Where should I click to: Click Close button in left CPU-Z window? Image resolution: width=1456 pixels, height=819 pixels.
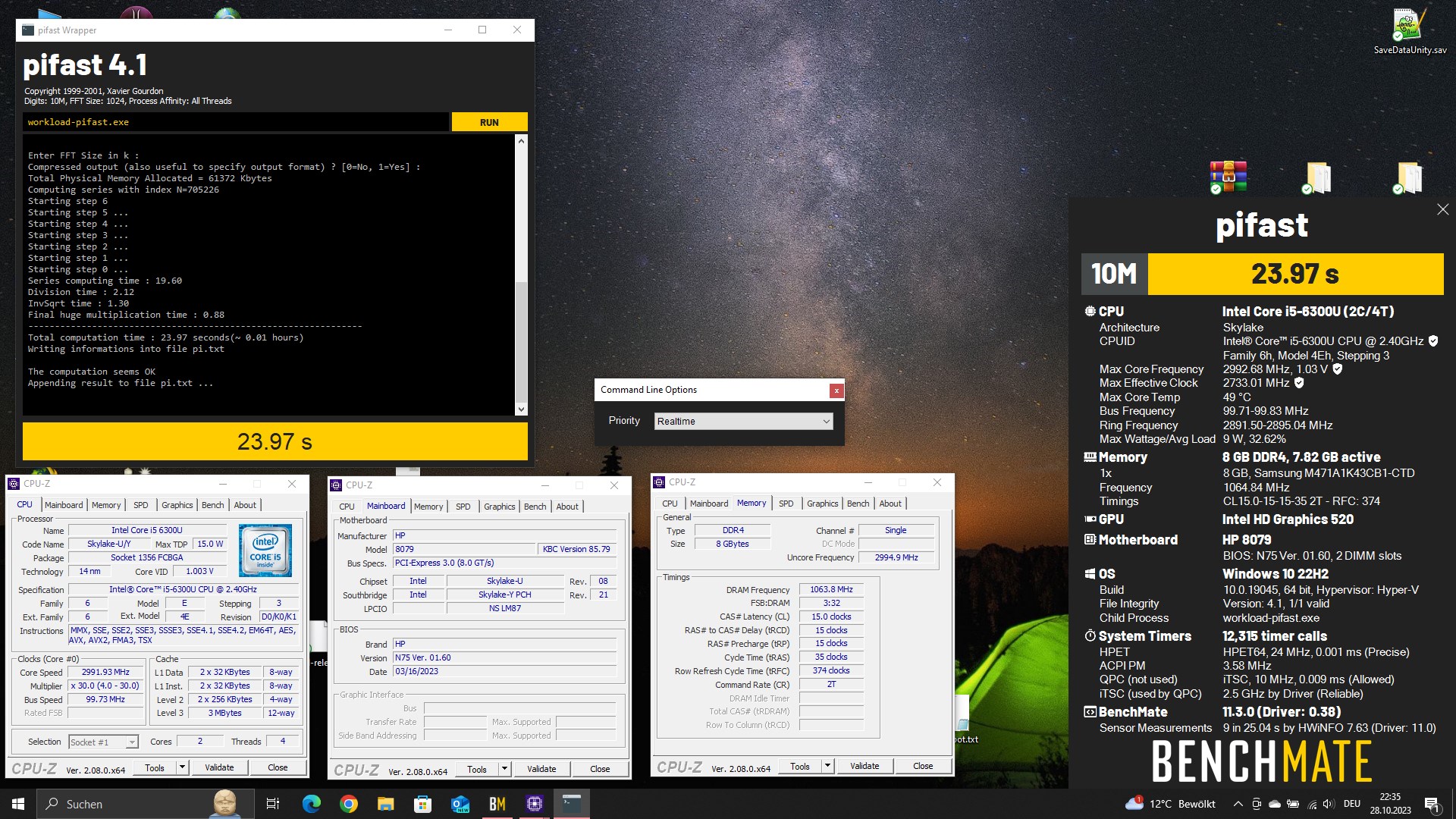pyautogui.click(x=278, y=768)
